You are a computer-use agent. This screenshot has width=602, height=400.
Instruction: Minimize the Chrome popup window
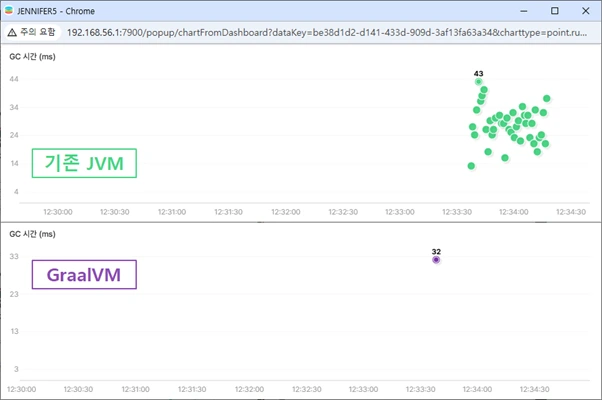click(x=524, y=11)
